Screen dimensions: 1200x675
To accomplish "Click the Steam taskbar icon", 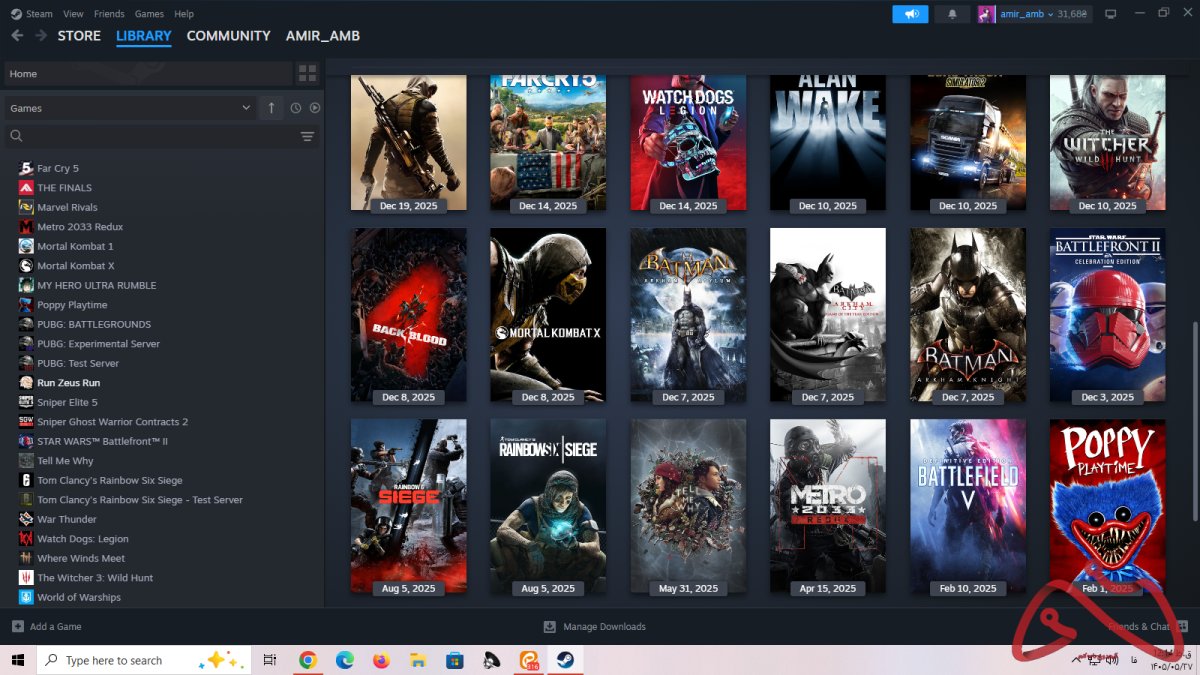I will pos(565,660).
